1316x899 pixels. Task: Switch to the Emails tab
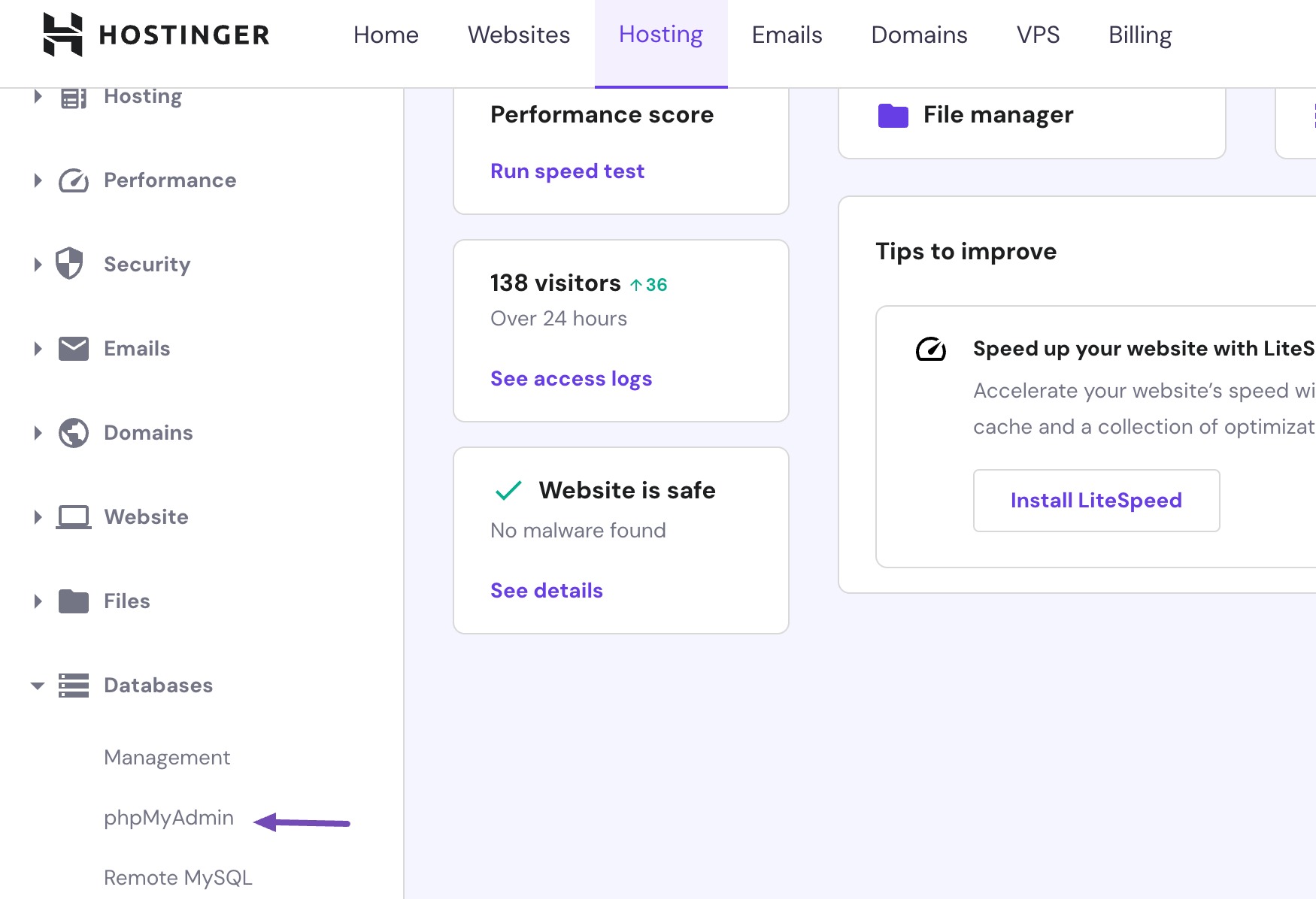787,35
